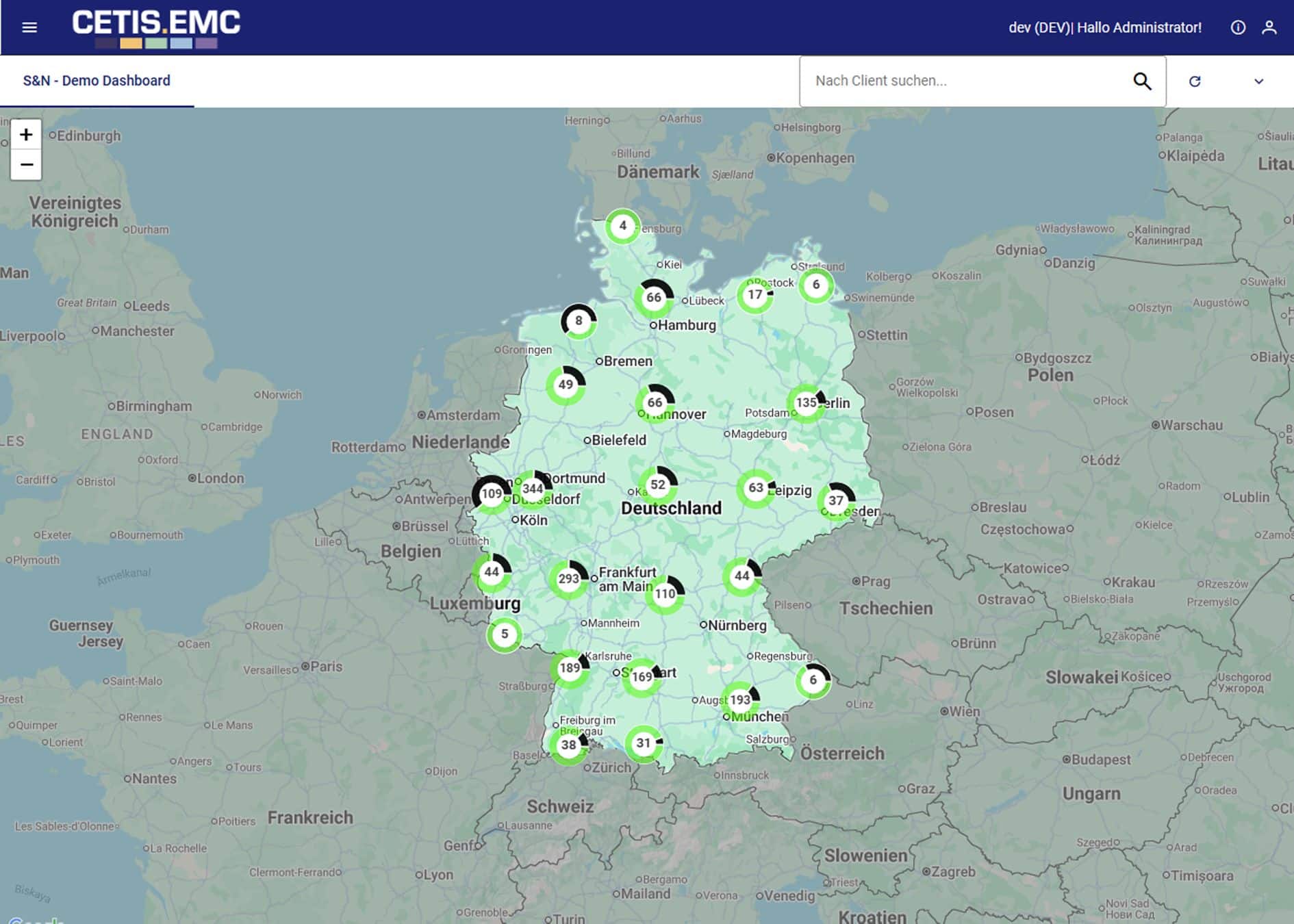Click the 135 cluster at Berlin
Screen dimensions: 1294x924
click(x=807, y=402)
